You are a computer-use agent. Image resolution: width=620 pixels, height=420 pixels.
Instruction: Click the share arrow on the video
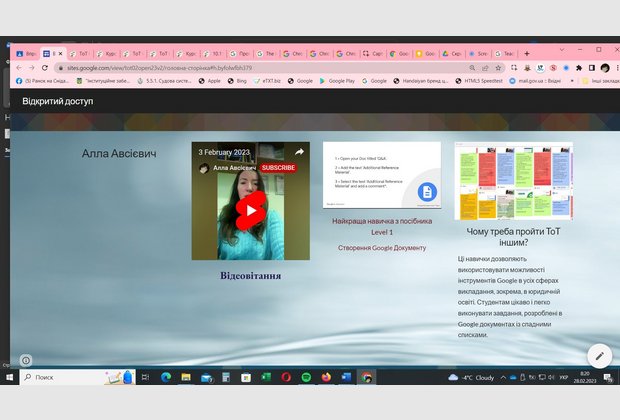[x=298, y=151]
